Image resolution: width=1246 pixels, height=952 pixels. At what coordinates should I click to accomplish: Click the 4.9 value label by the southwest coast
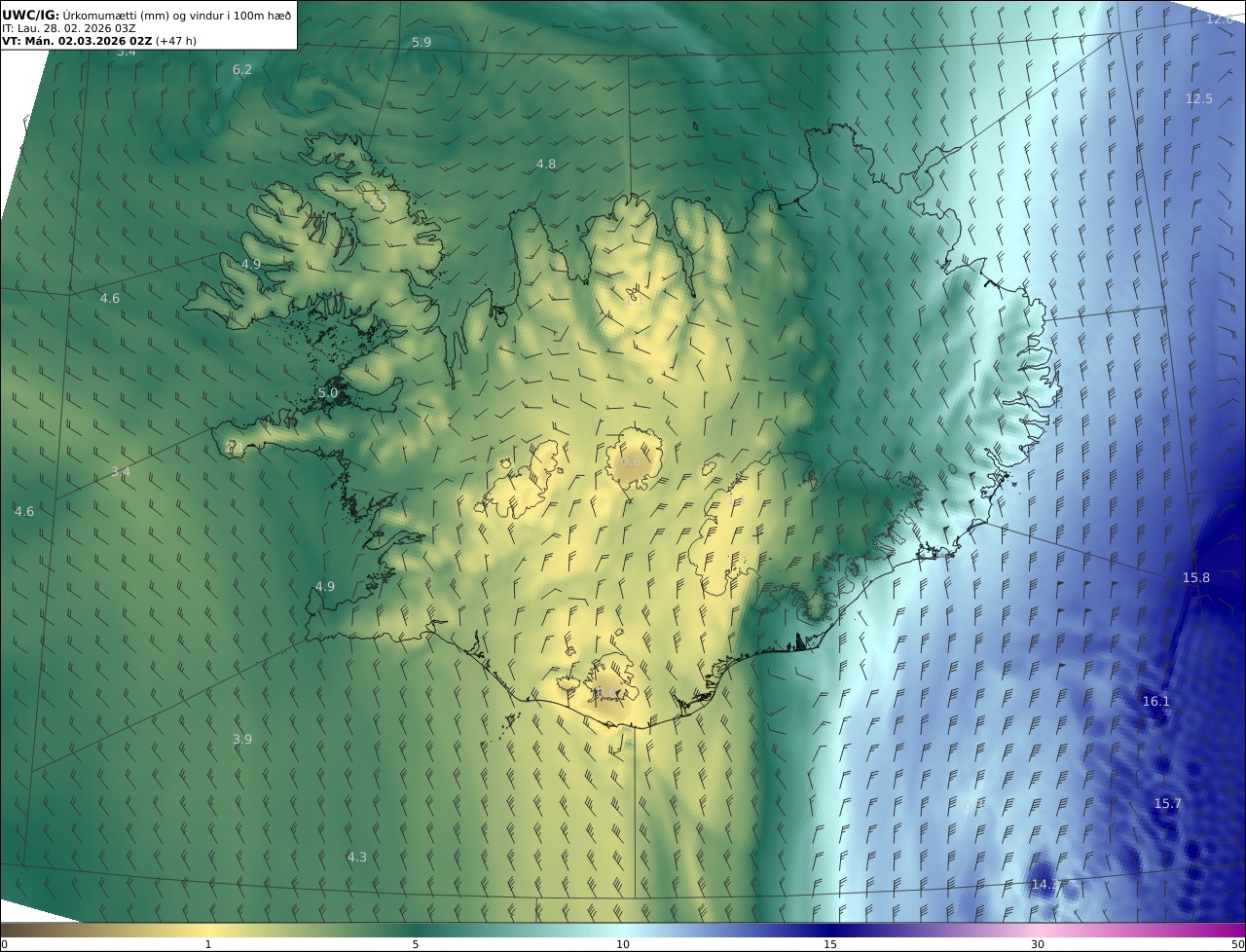tap(325, 586)
